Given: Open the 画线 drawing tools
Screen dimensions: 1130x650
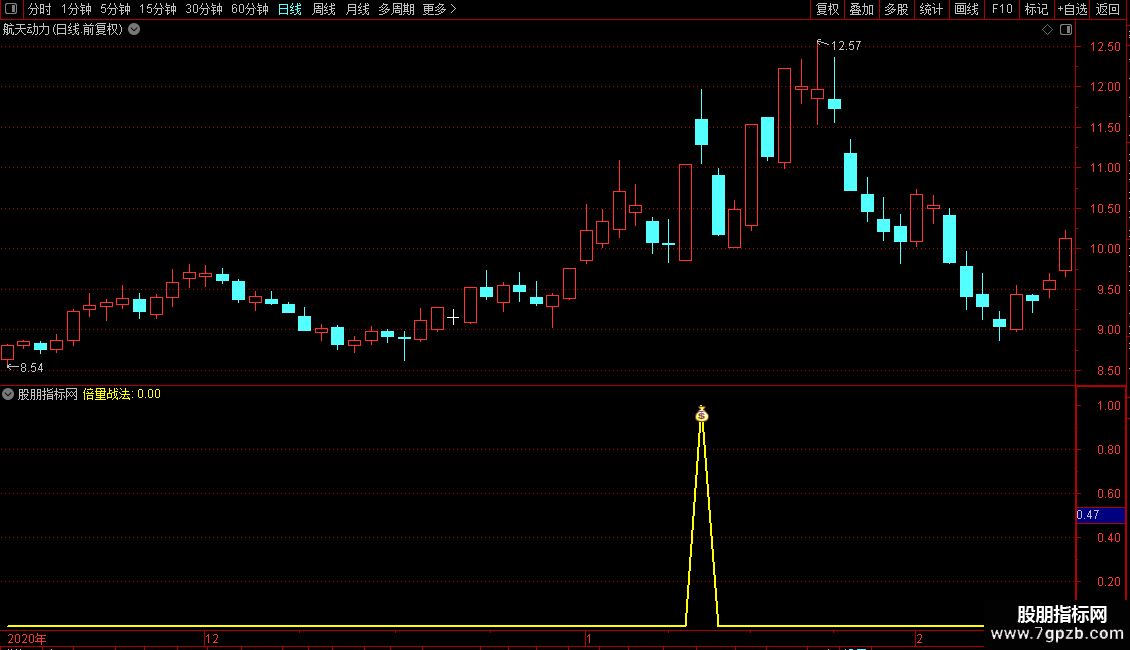Looking at the screenshot, I should 966,9.
